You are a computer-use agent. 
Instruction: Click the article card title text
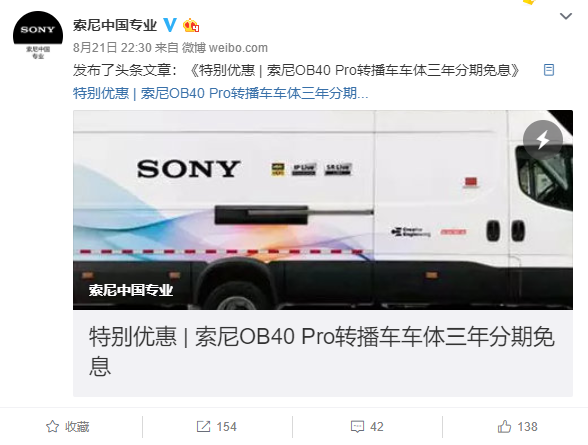[x=321, y=351]
